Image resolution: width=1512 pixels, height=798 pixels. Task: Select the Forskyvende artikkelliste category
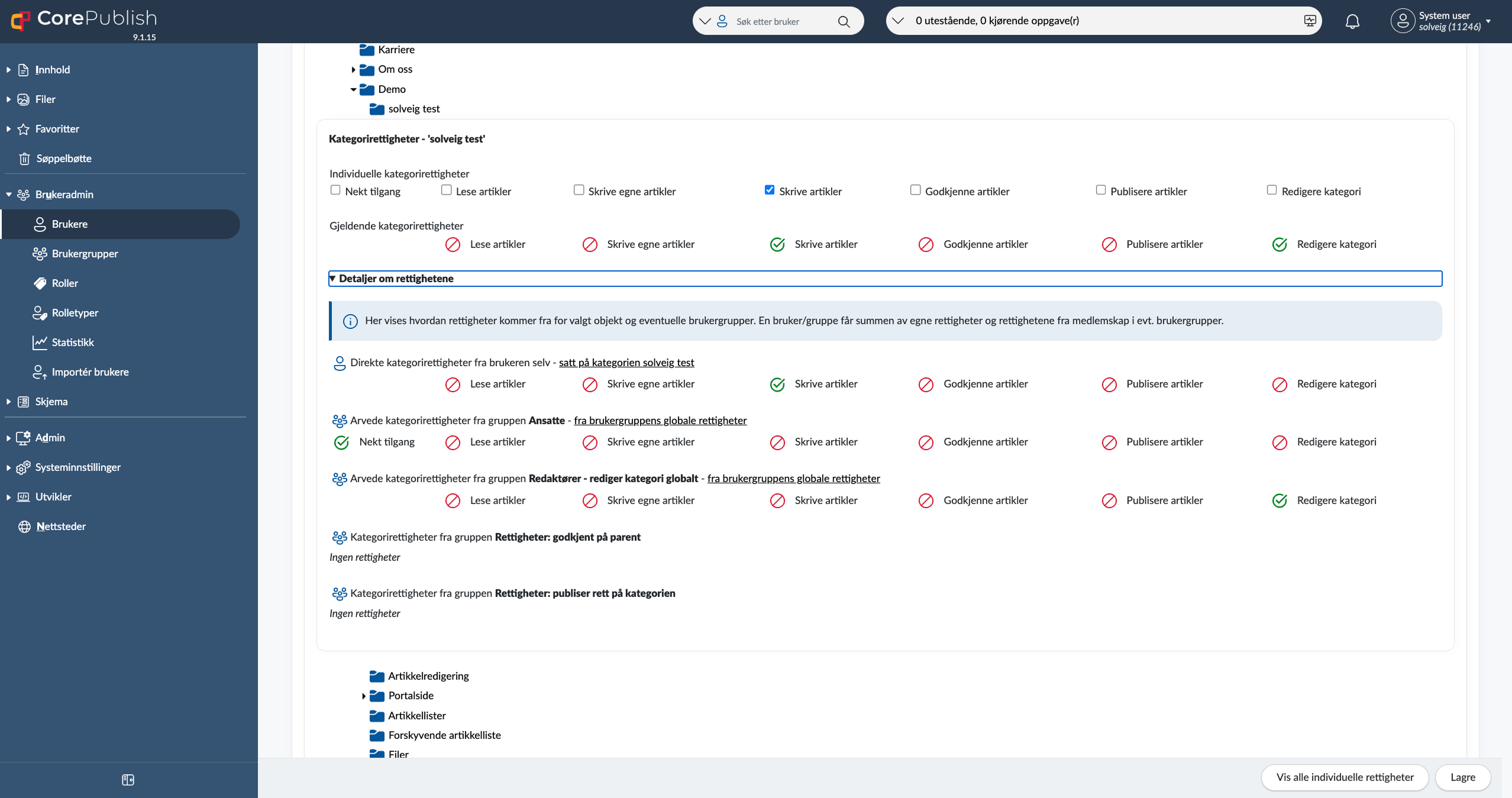[444, 735]
